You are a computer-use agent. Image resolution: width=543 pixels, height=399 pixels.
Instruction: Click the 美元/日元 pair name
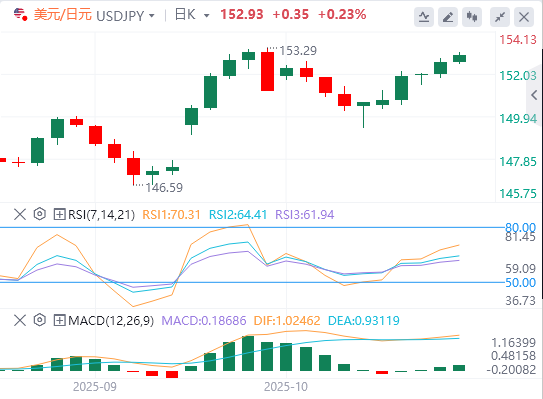(63, 15)
